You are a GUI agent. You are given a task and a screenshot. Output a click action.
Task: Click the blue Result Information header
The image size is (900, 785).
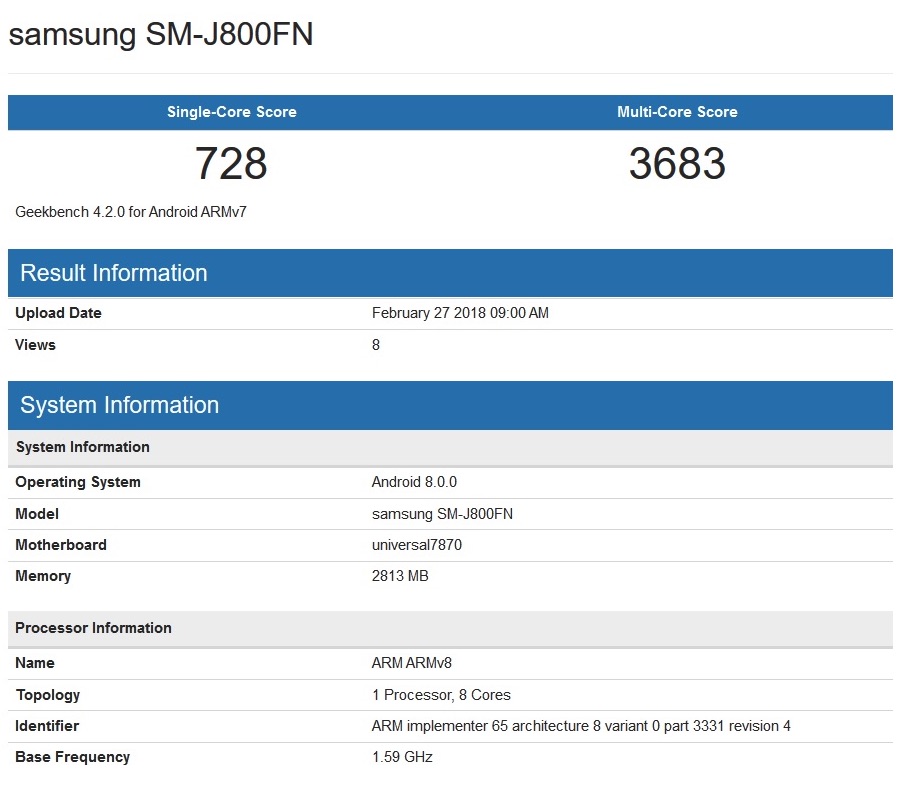click(450, 273)
